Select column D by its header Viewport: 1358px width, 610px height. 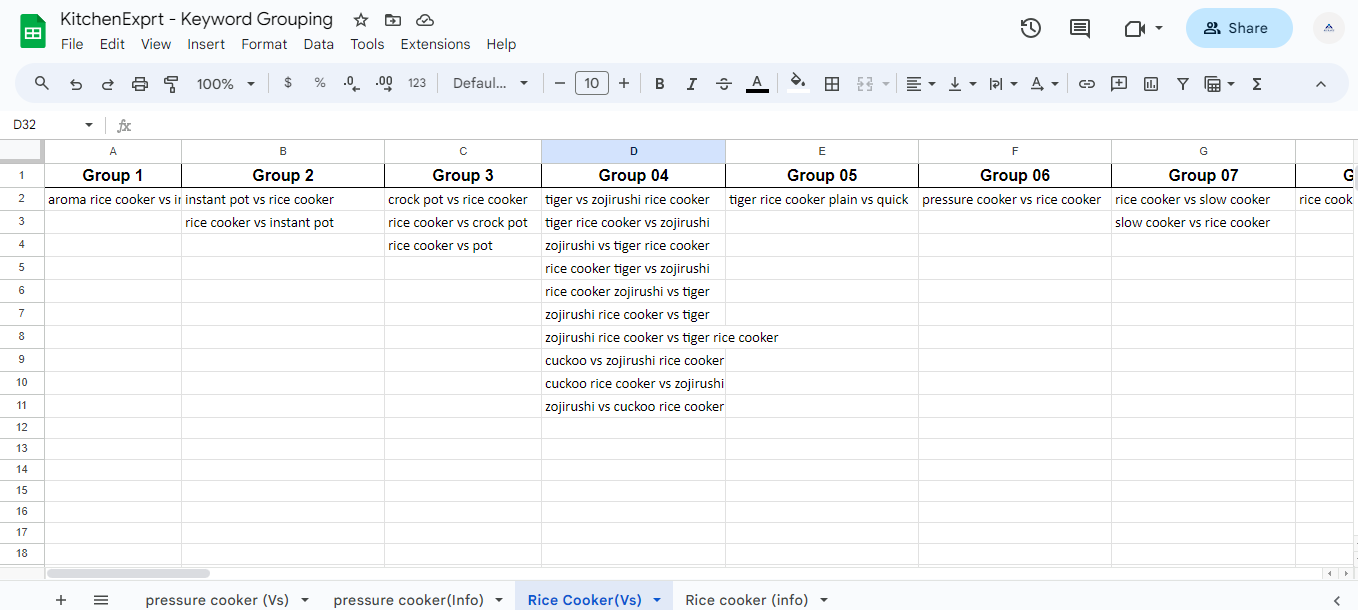(x=633, y=151)
